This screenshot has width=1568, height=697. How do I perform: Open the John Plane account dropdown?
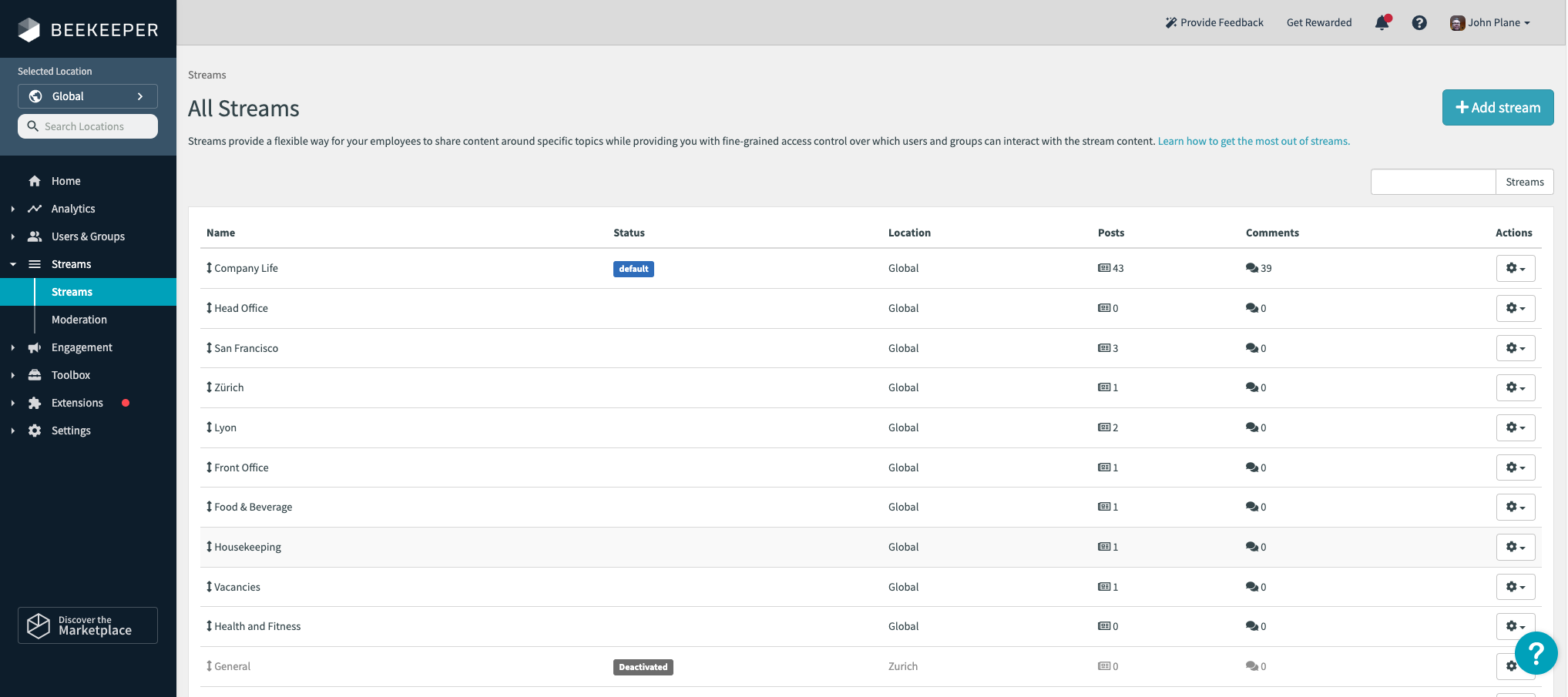(1489, 22)
